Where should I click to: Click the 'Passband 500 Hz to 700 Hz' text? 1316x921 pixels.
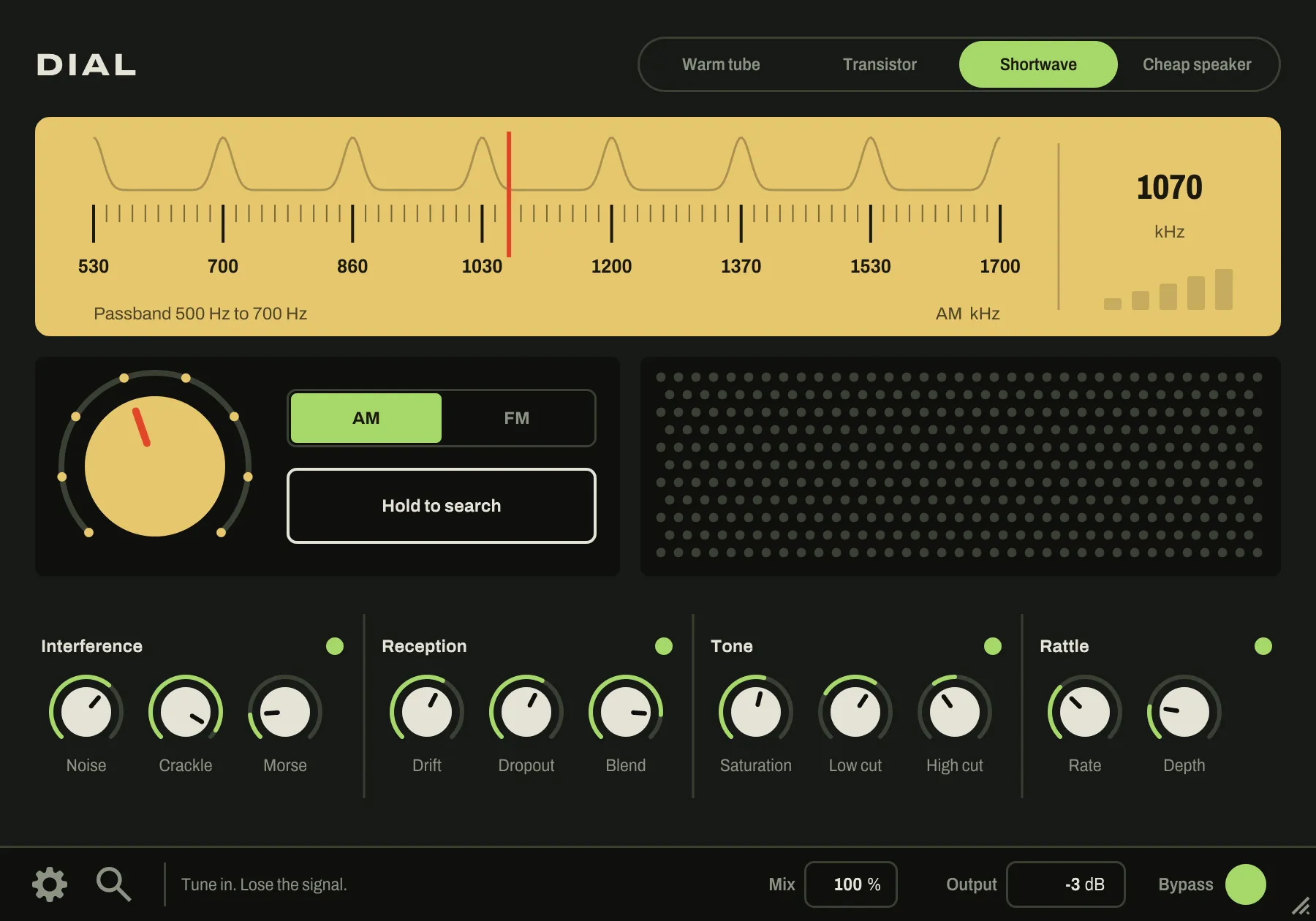(x=200, y=314)
